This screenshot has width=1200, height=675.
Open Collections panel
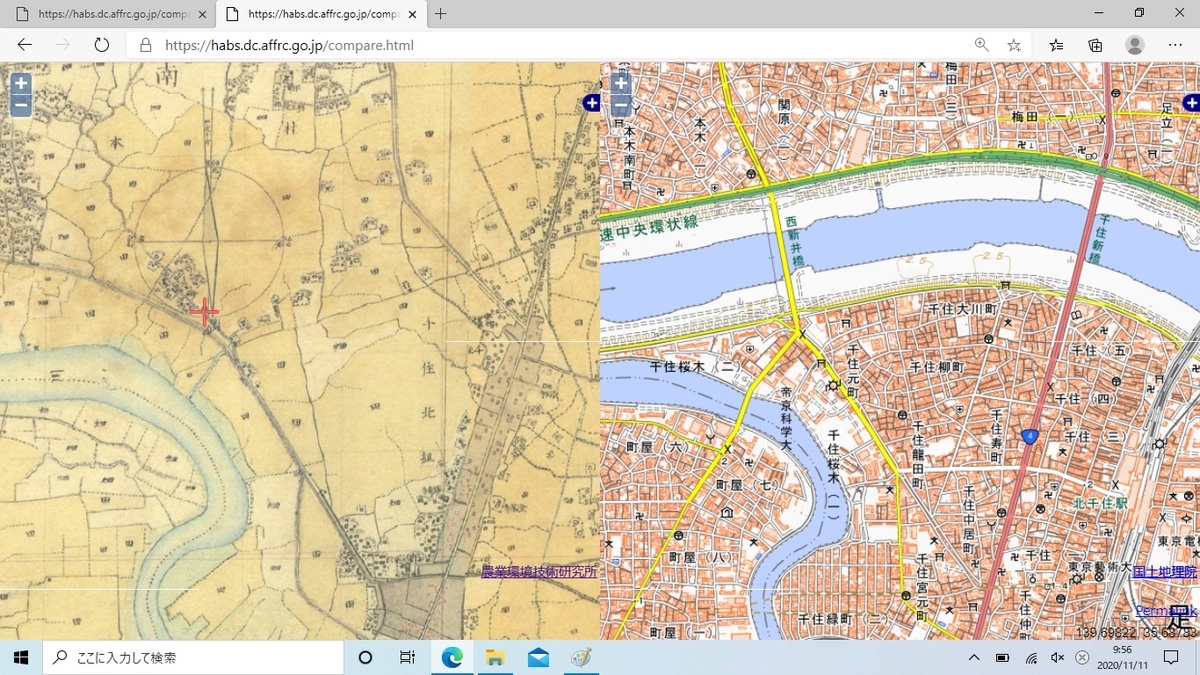(1095, 45)
